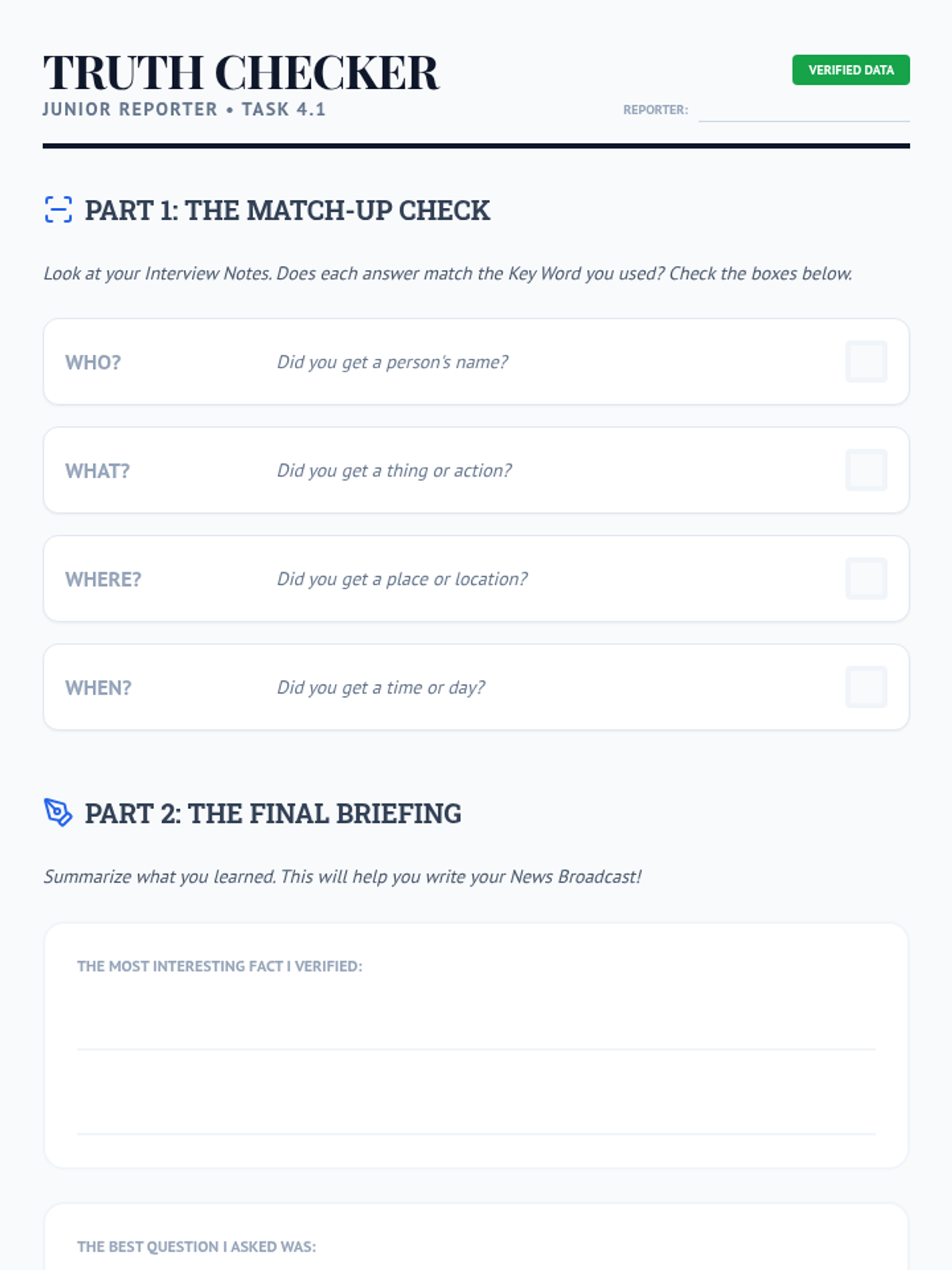The width and height of the screenshot is (952, 1270).
Task: Click the Reporter name input line
Action: click(x=803, y=110)
